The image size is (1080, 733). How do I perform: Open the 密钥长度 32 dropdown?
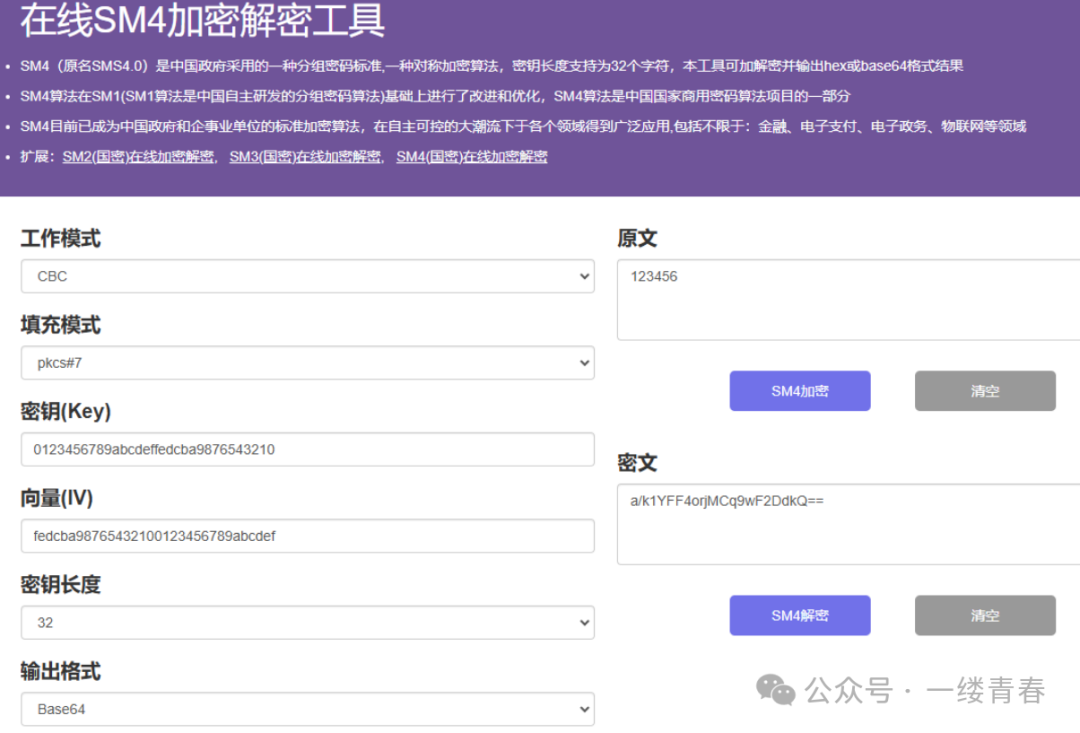tap(307, 623)
